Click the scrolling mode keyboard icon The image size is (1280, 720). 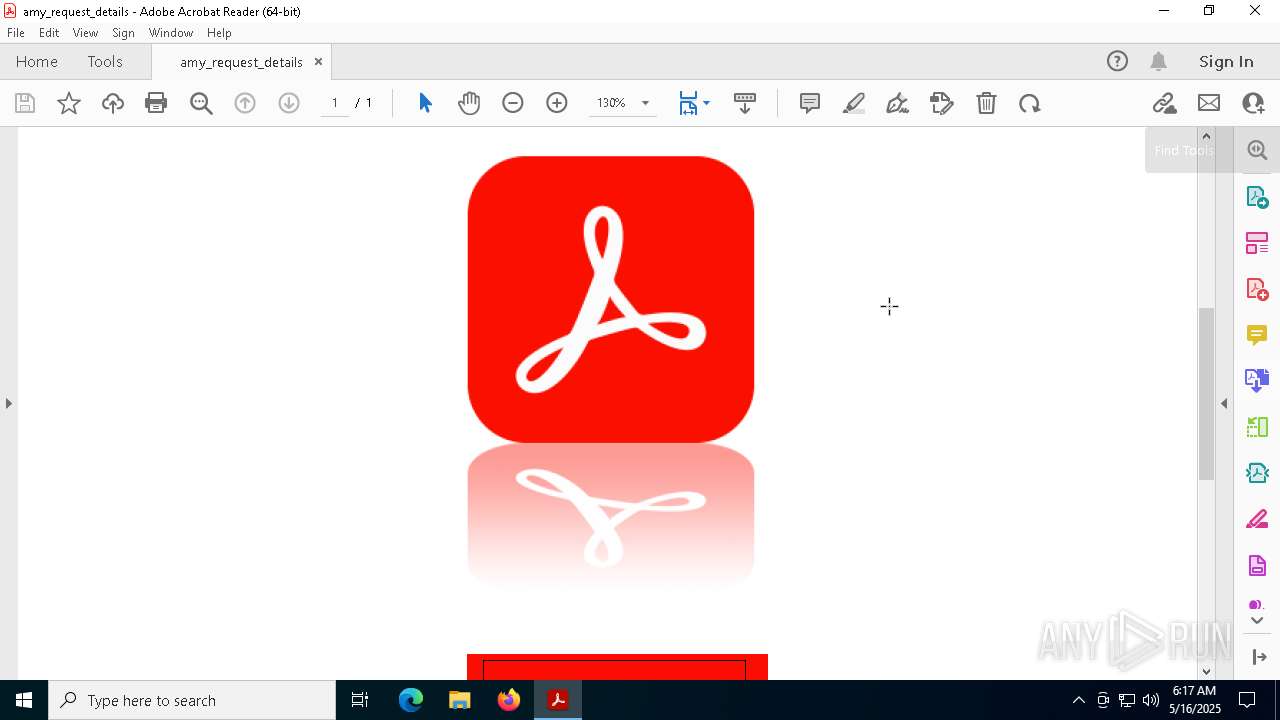pos(745,103)
